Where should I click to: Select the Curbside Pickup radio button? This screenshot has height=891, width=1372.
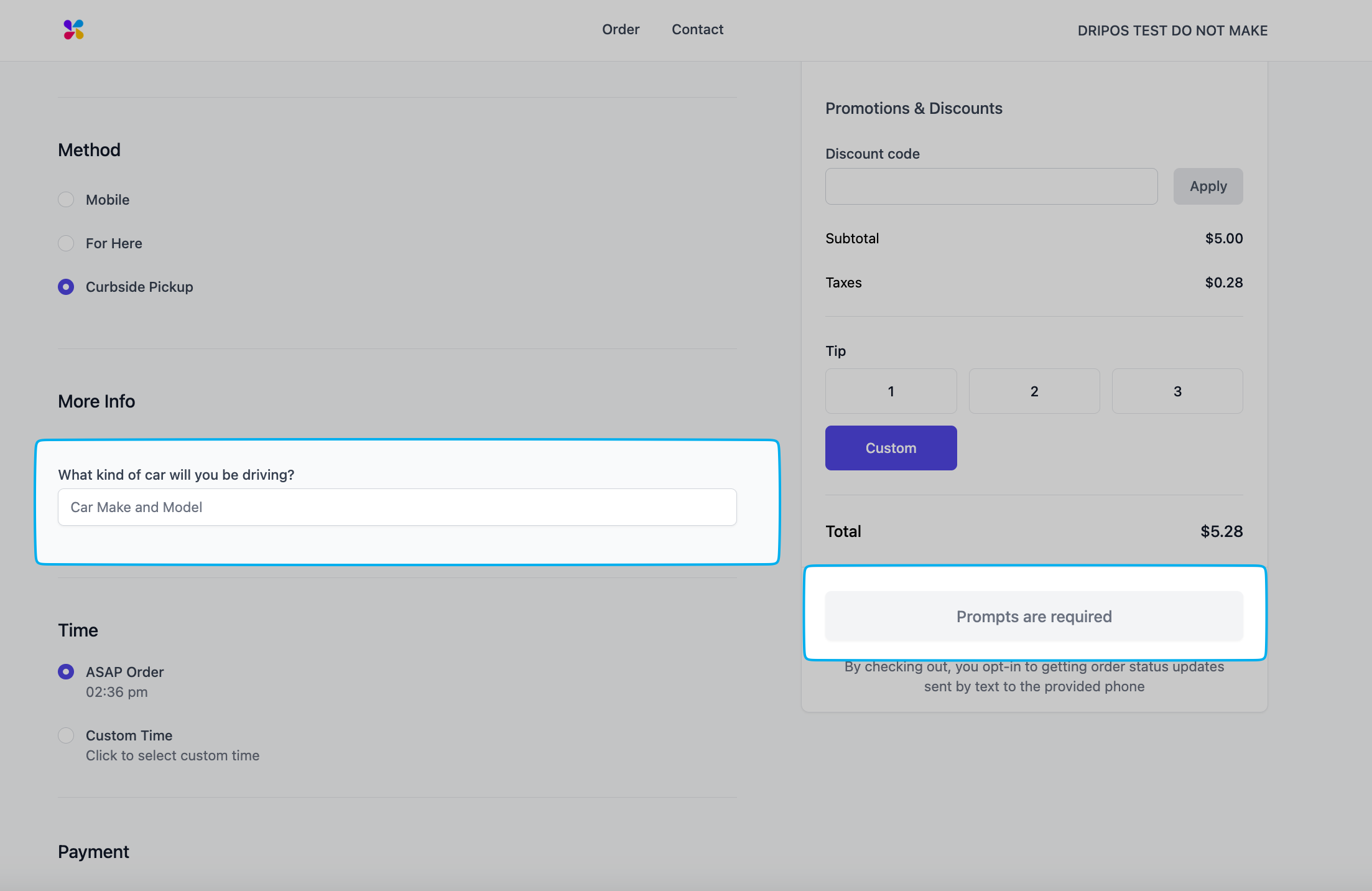66,287
